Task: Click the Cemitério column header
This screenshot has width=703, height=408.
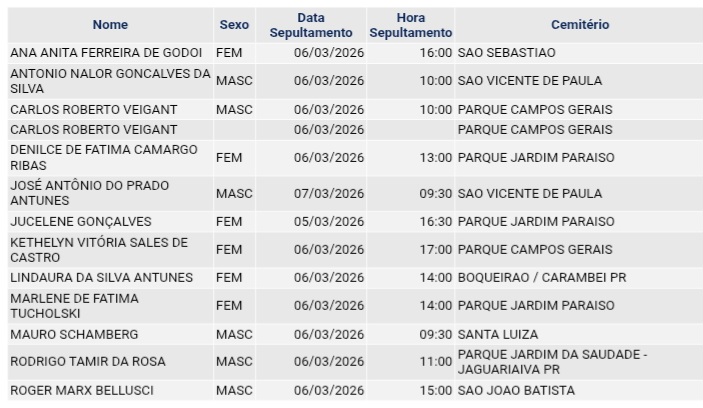Action: pos(579,25)
